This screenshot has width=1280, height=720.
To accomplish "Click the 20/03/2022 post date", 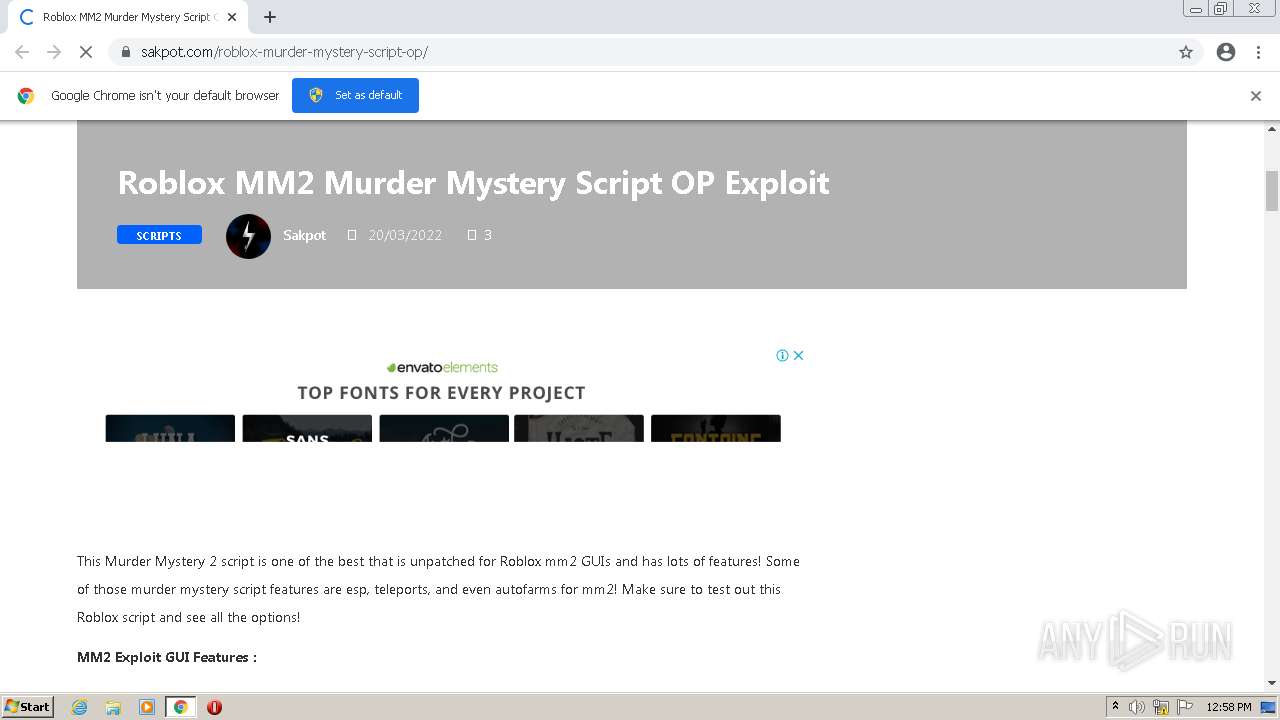I will pyautogui.click(x=405, y=235).
